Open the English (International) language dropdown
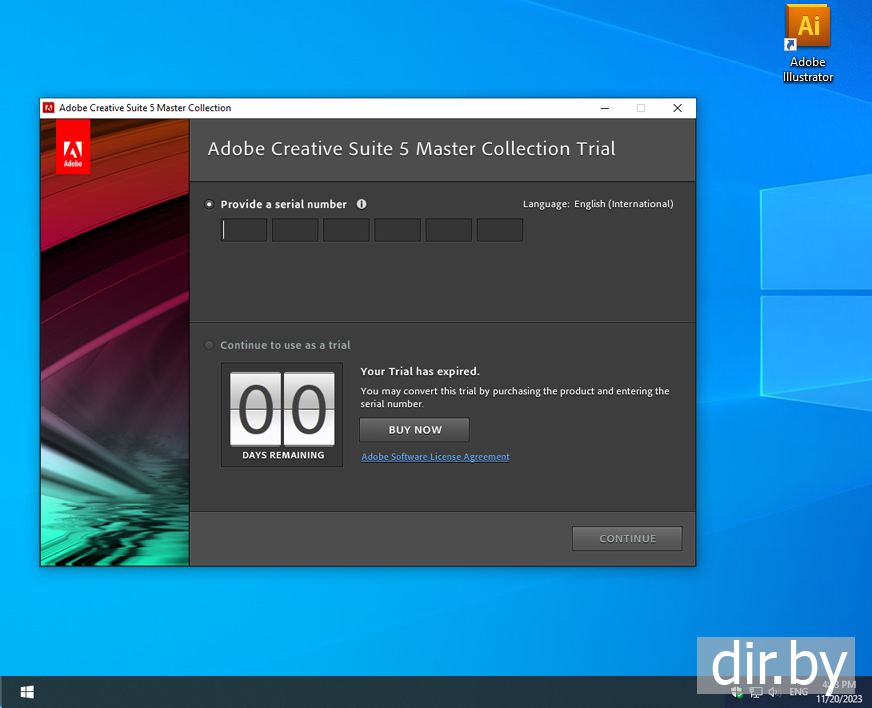Viewport: 872px width, 708px height. (x=623, y=204)
